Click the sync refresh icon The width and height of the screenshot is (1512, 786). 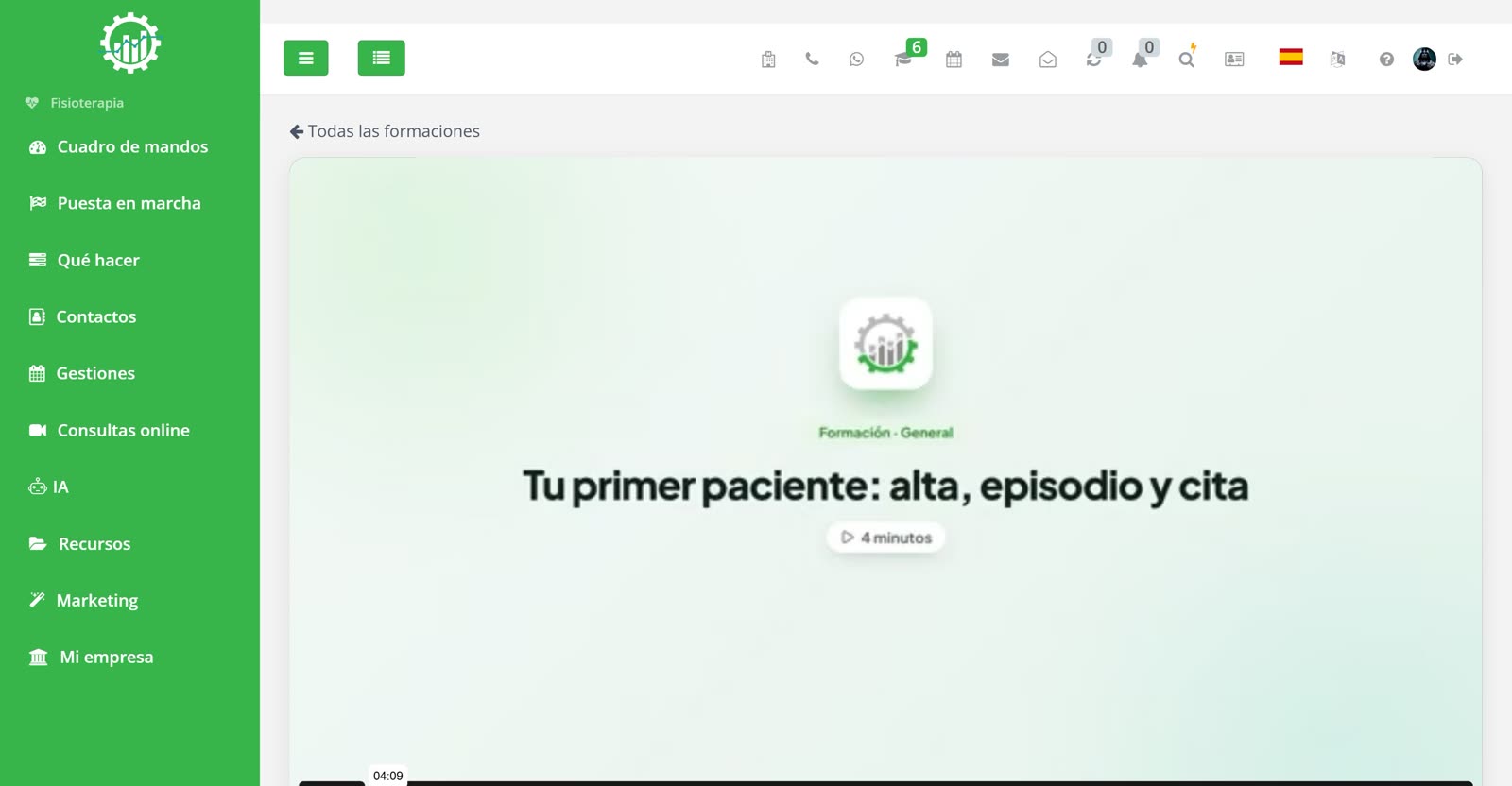point(1093,60)
